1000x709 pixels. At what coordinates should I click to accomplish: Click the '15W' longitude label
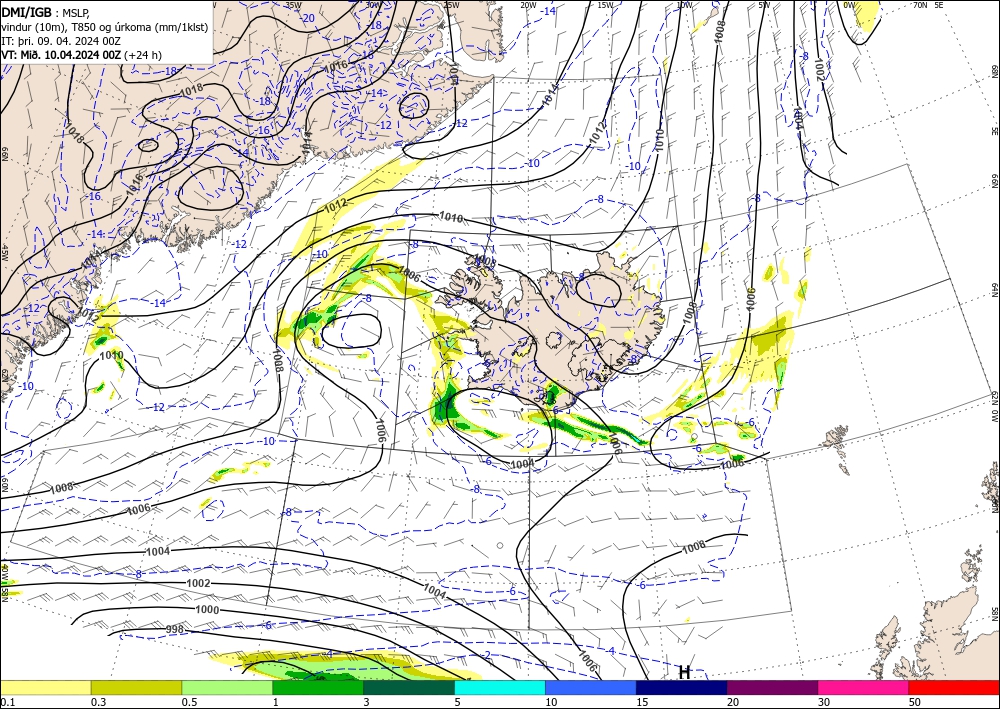click(605, 5)
